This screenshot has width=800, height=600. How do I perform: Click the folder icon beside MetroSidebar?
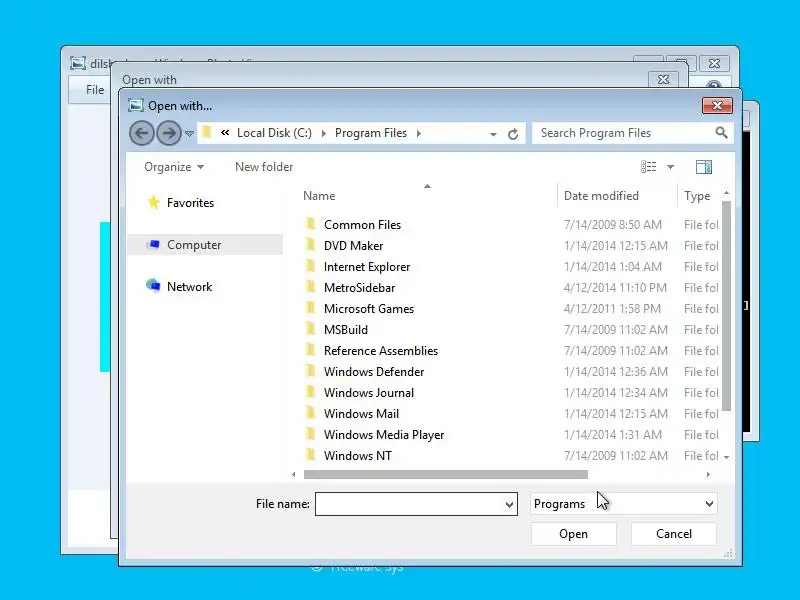pos(310,287)
